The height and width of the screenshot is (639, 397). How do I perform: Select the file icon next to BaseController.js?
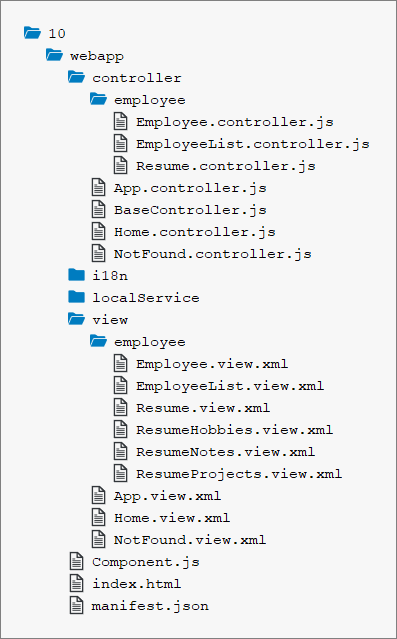[98, 209]
